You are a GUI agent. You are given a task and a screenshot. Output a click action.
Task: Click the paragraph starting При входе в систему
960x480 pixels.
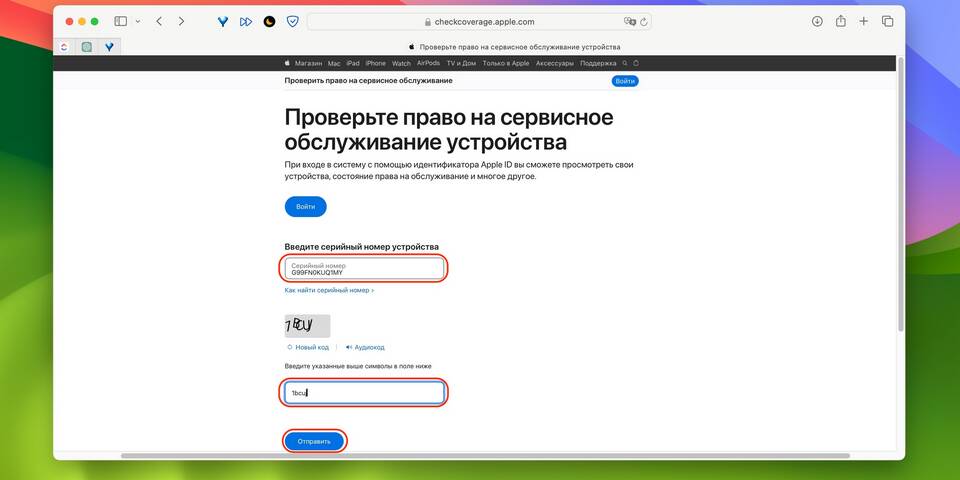point(459,171)
